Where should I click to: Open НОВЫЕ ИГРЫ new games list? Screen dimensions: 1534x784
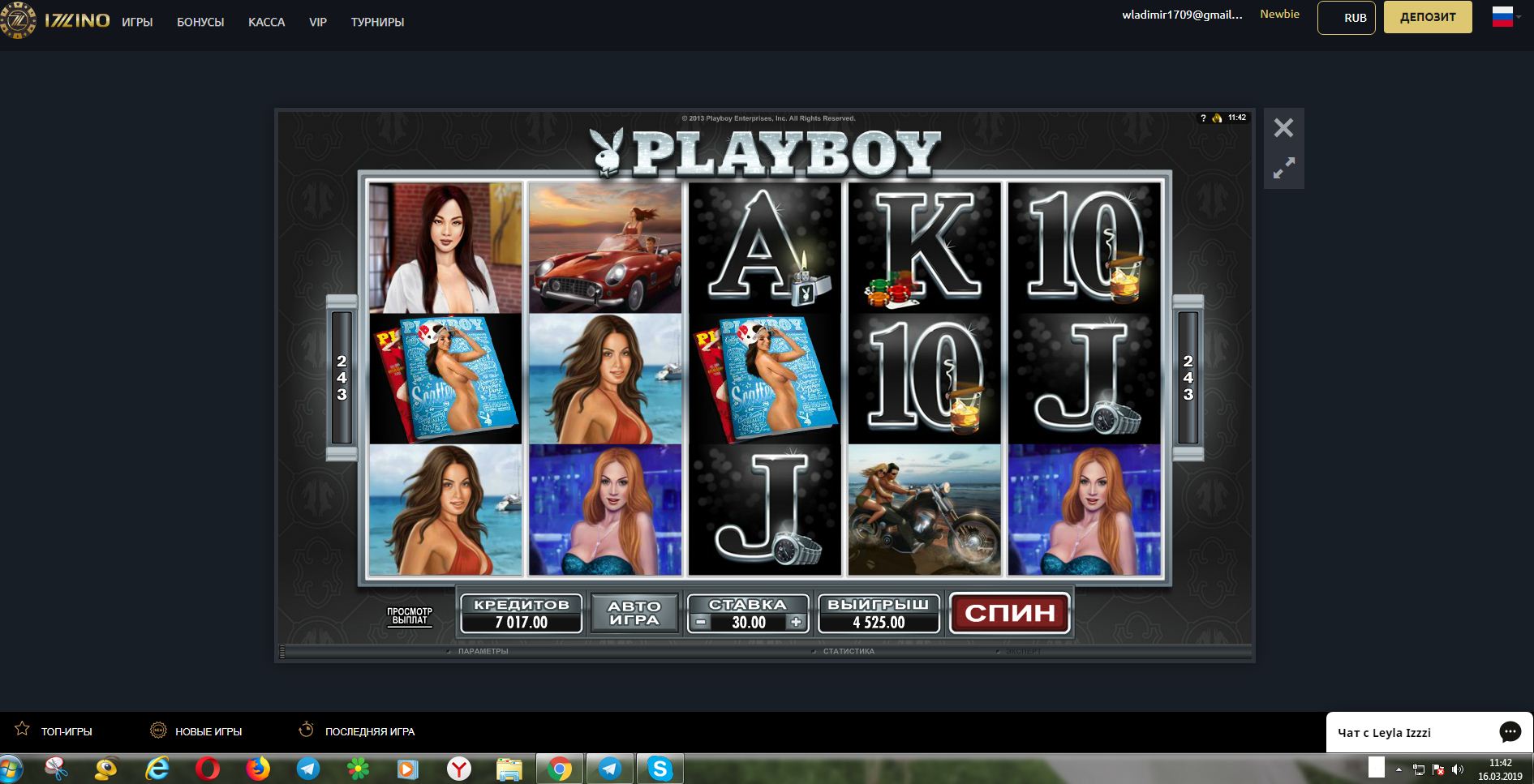coord(208,731)
